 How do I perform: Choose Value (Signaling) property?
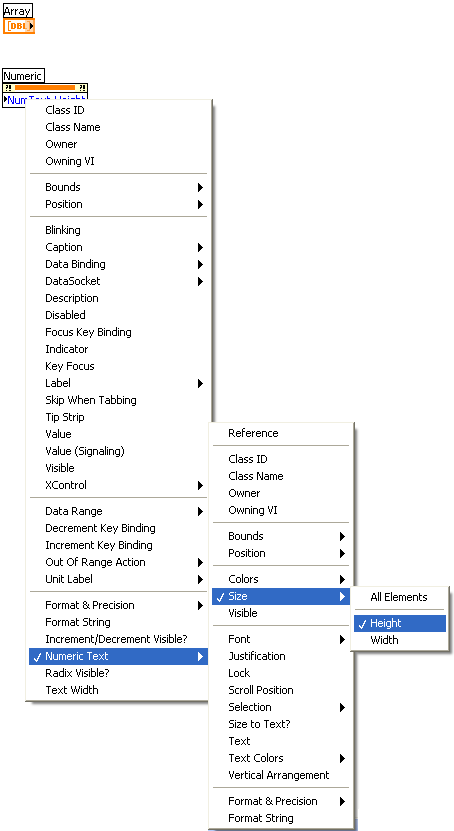pyautogui.click(x=85, y=451)
